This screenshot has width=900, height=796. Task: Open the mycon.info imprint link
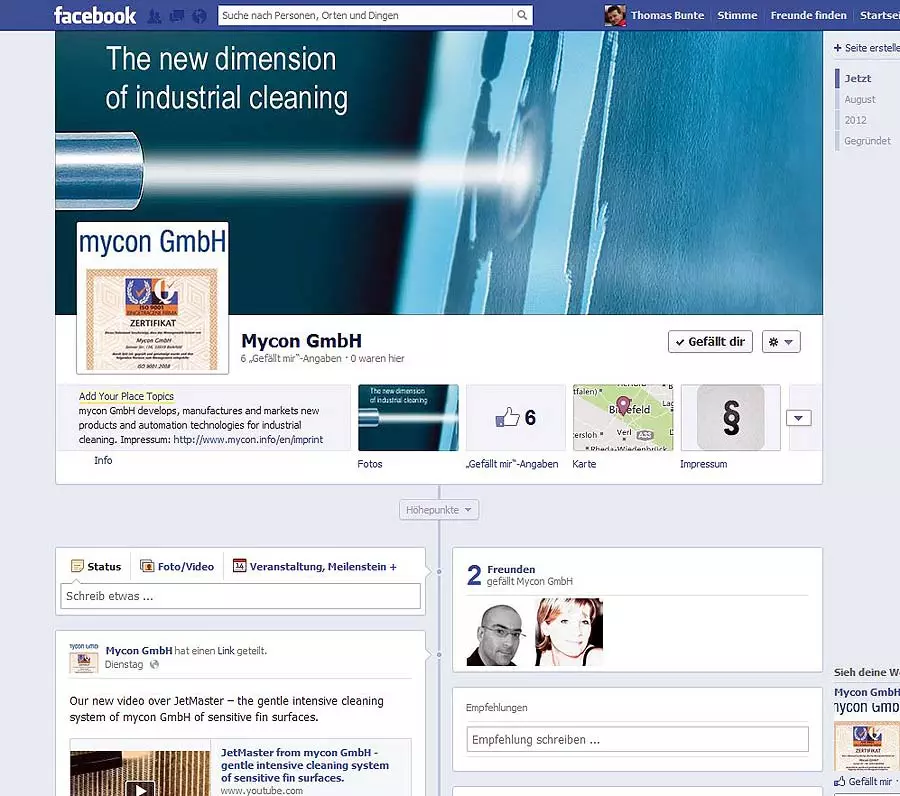tap(248, 440)
